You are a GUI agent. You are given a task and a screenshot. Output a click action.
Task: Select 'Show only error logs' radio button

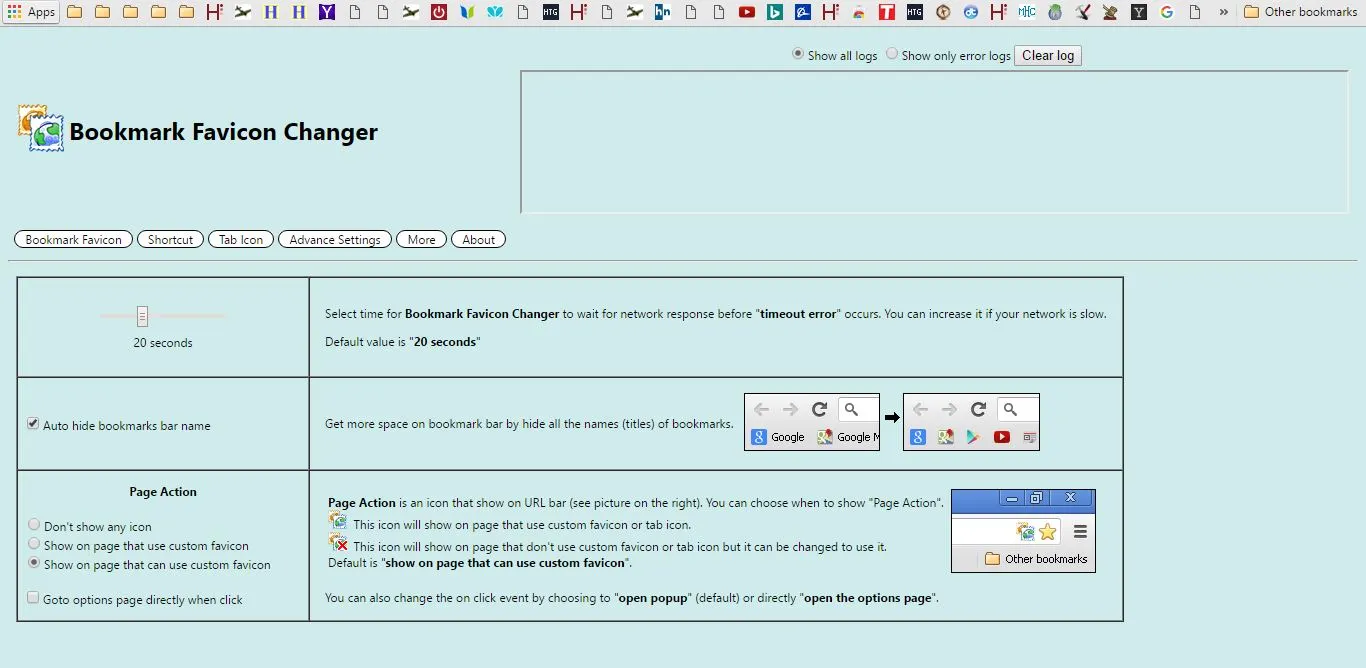892,54
